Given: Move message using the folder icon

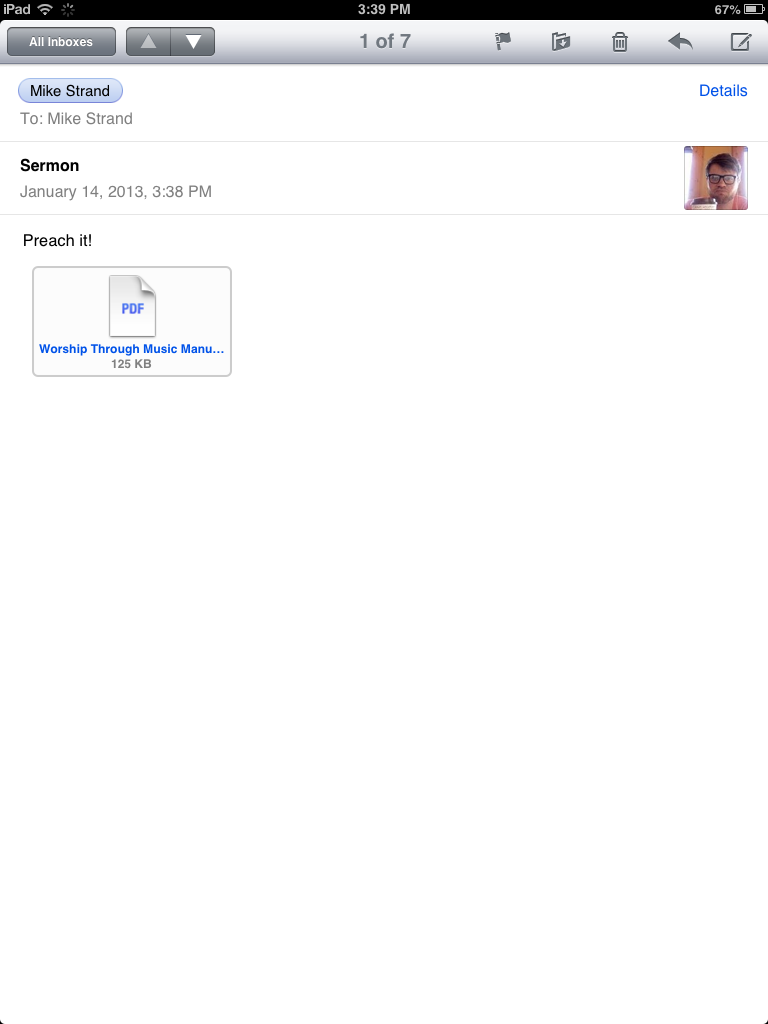Looking at the screenshot, I should (560, 42).
